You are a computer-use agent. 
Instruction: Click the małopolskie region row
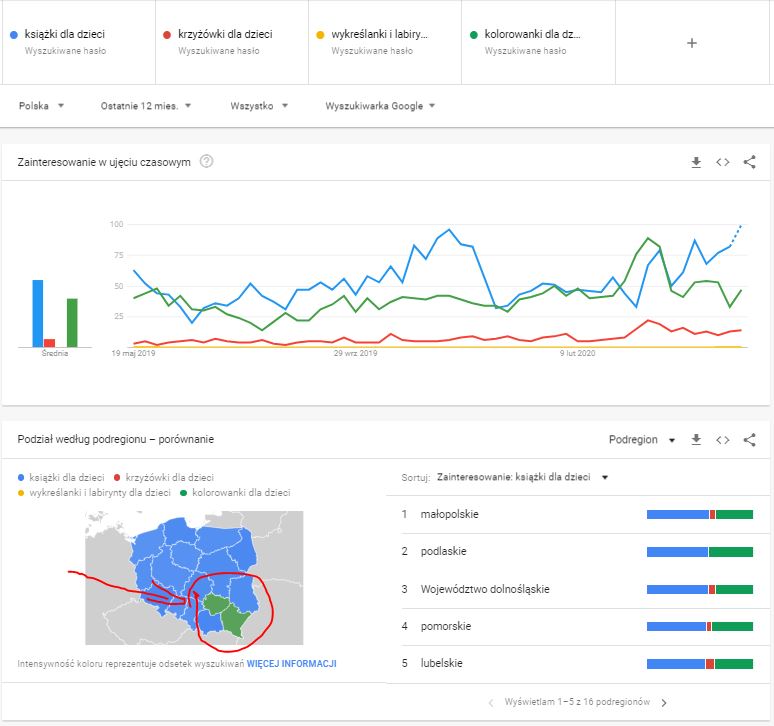tap(451, 514)
